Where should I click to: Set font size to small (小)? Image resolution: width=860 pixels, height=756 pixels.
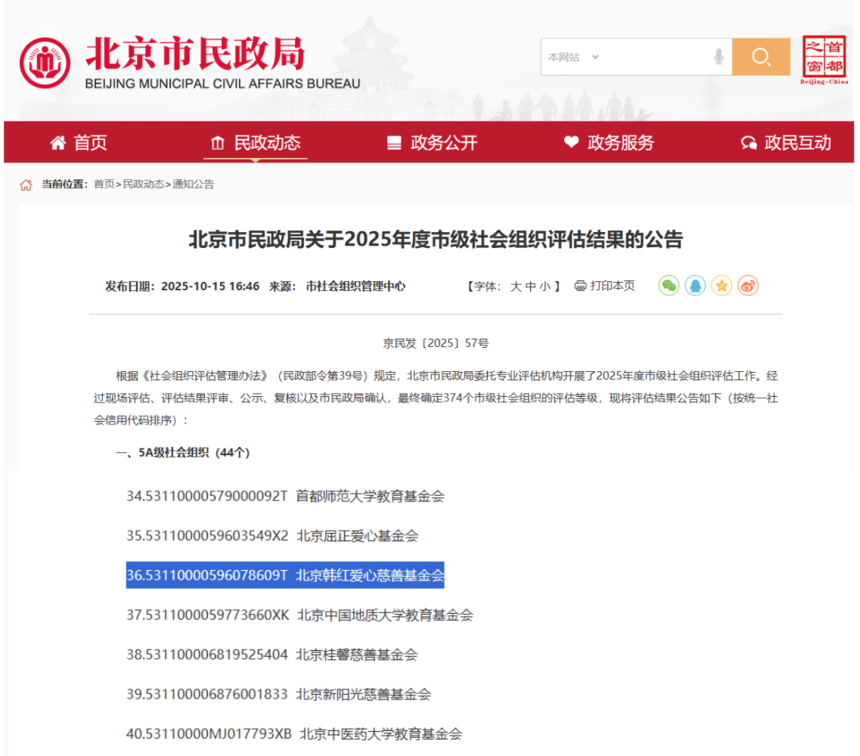click(x=545, y=286)
